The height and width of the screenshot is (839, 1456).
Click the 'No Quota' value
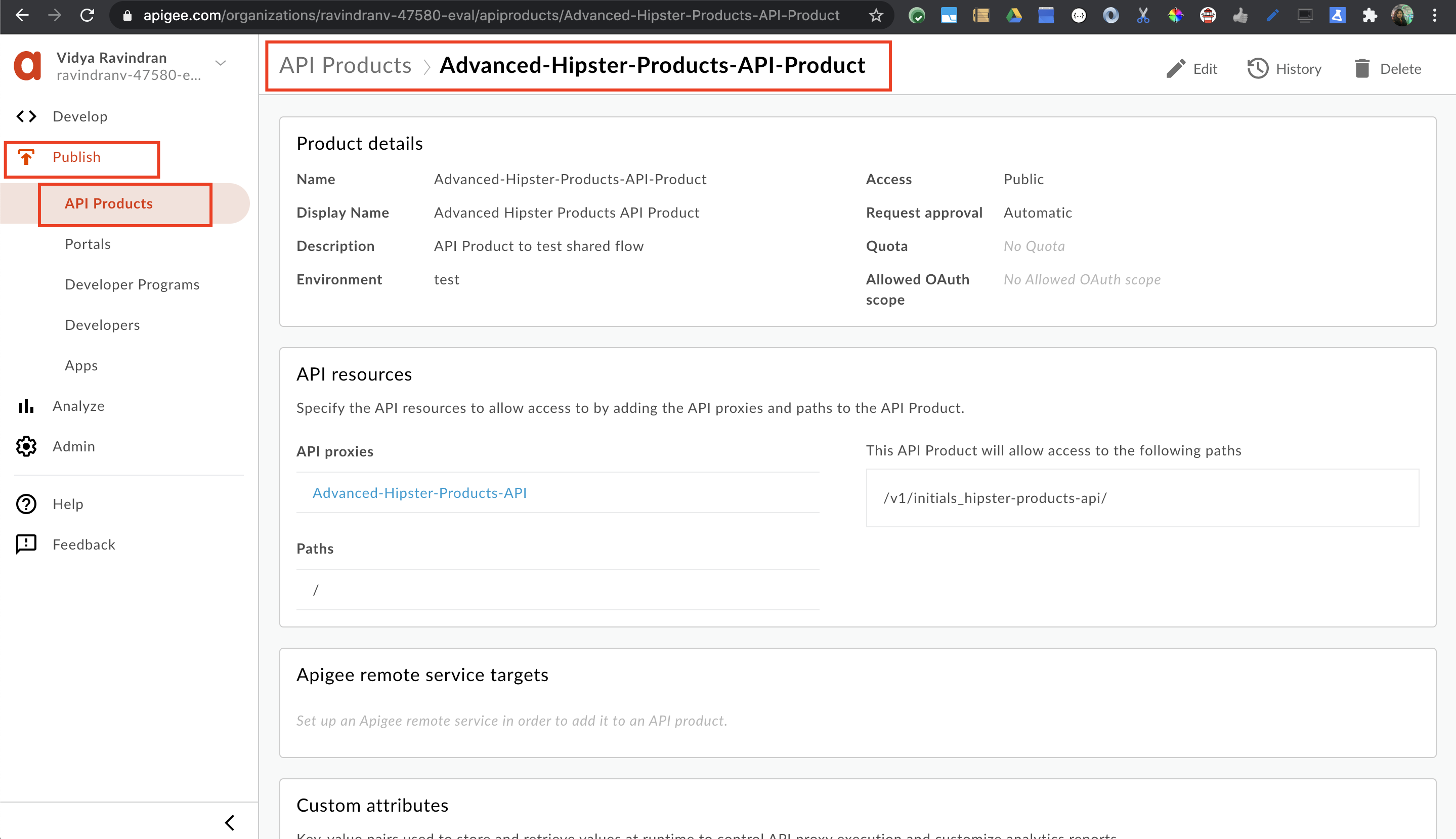click(x=1034, y=246)
